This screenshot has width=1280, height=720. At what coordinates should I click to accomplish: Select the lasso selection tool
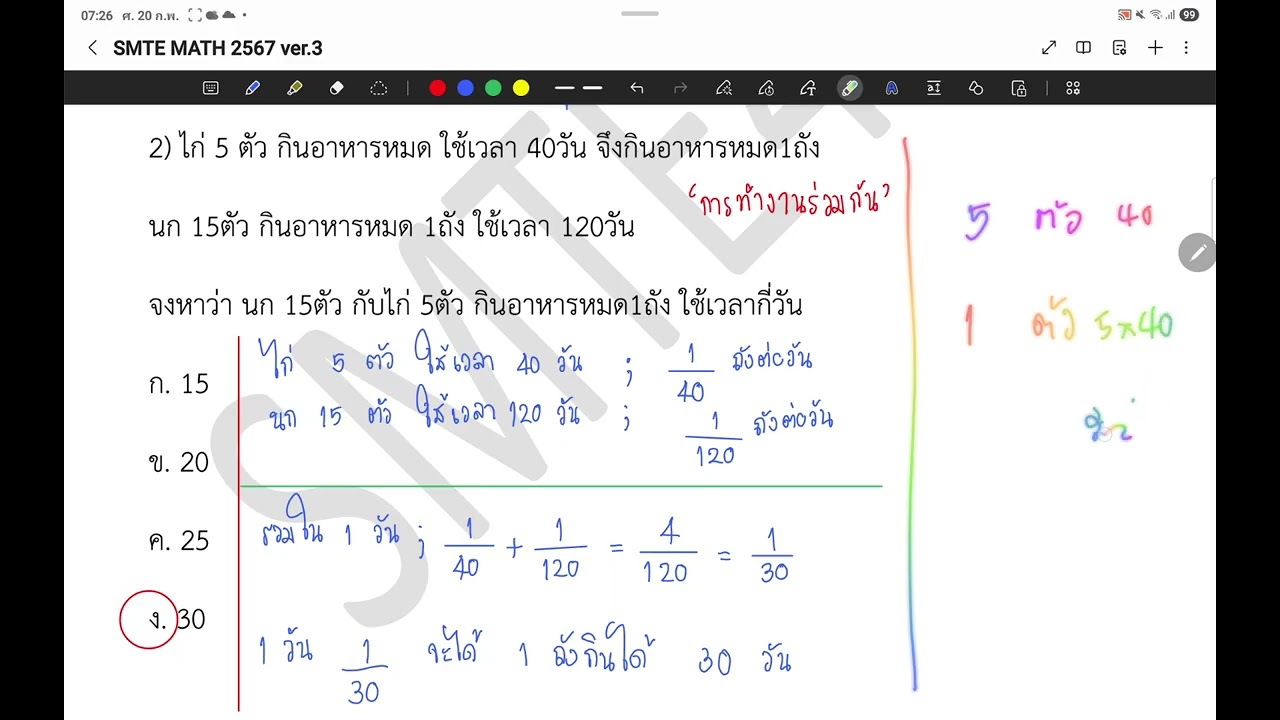pos(379,88)
